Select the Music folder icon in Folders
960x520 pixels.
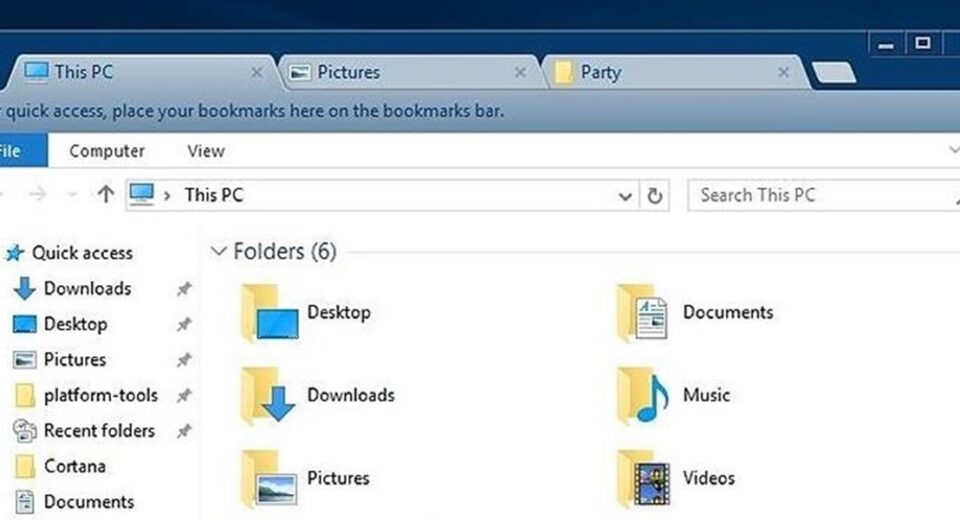[642, 395]
